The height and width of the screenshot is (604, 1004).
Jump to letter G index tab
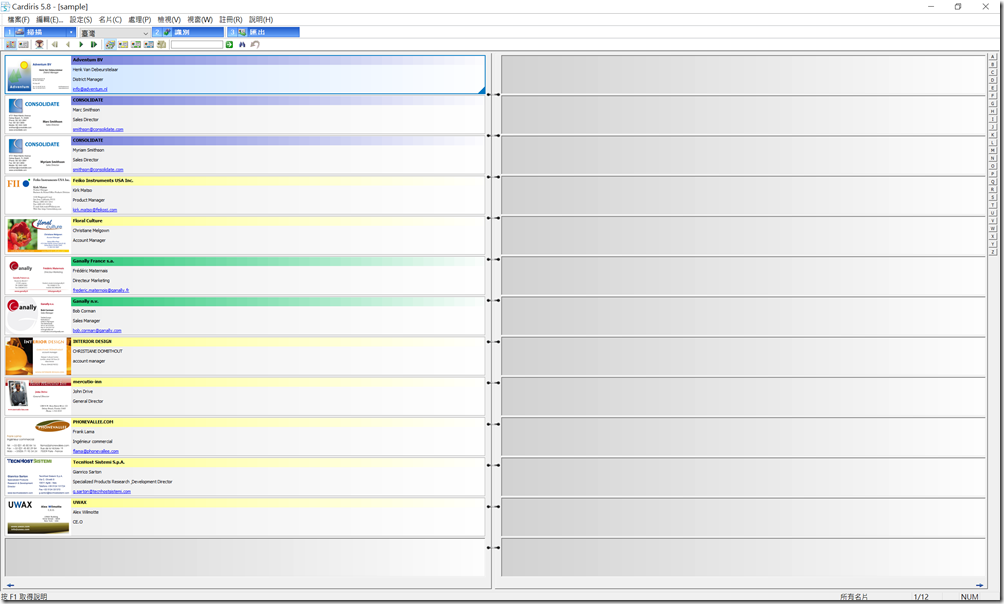click(x=993, y=103)
